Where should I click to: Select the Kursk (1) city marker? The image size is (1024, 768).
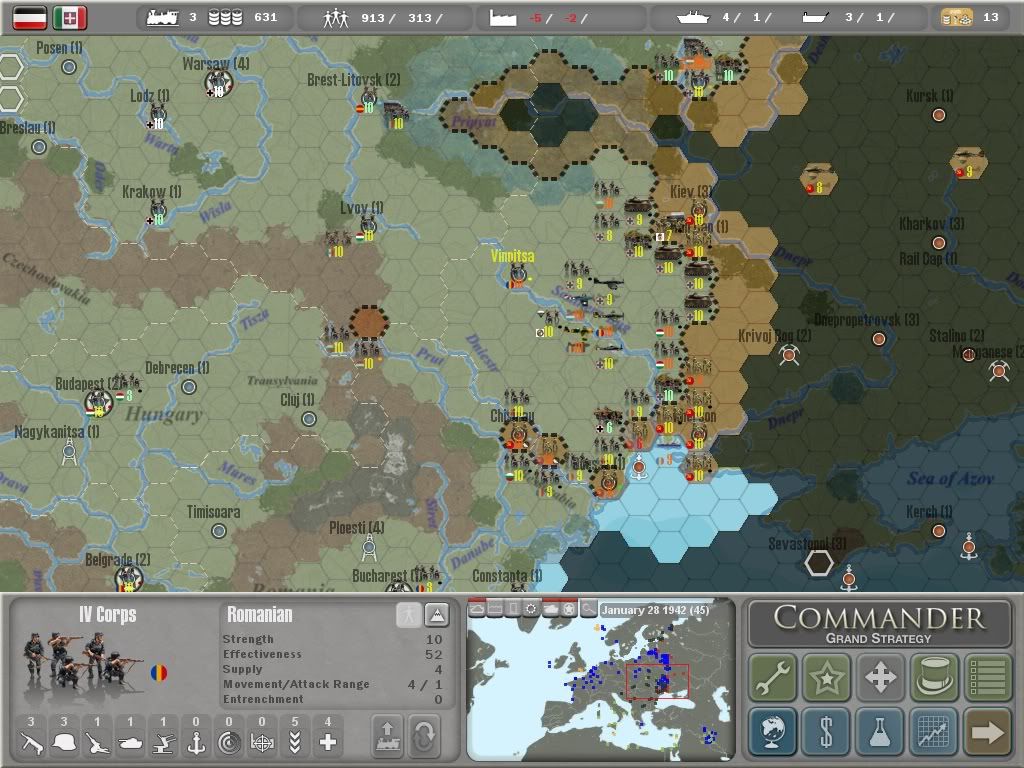click(x=938, y=115)
